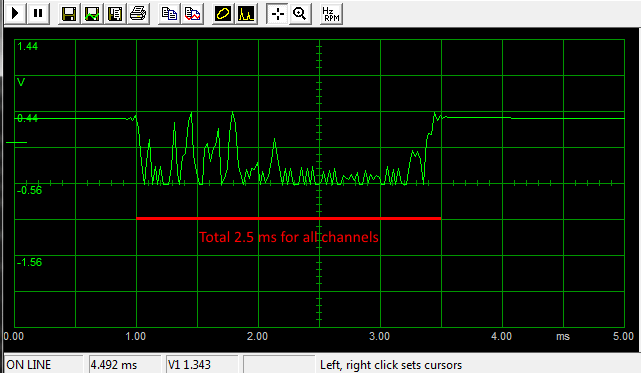
Task: Click the 0.00 time axis label
Action: click(x=14, y=336)
